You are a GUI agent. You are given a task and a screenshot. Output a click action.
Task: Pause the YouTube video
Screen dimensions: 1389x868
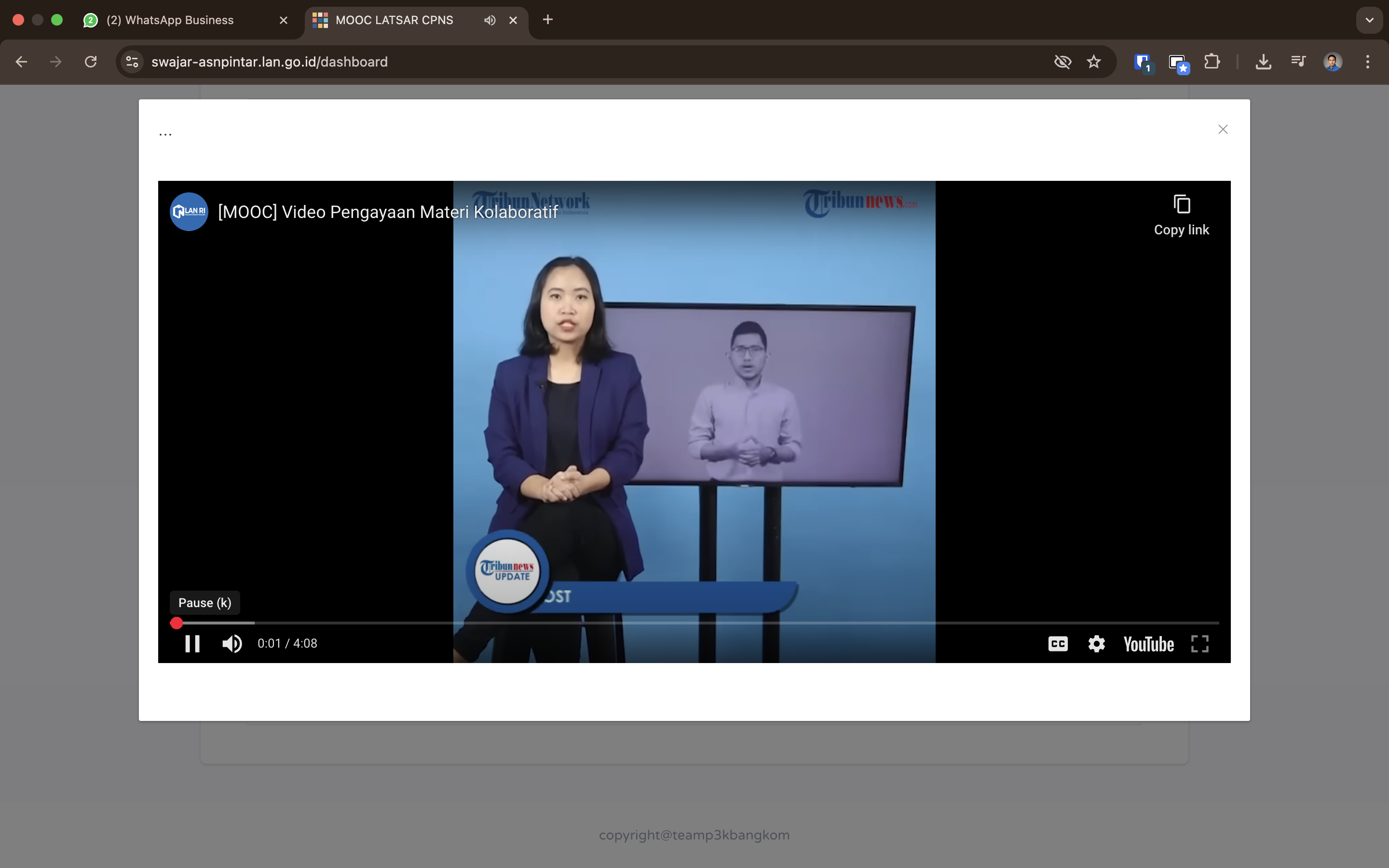(192, 644)
